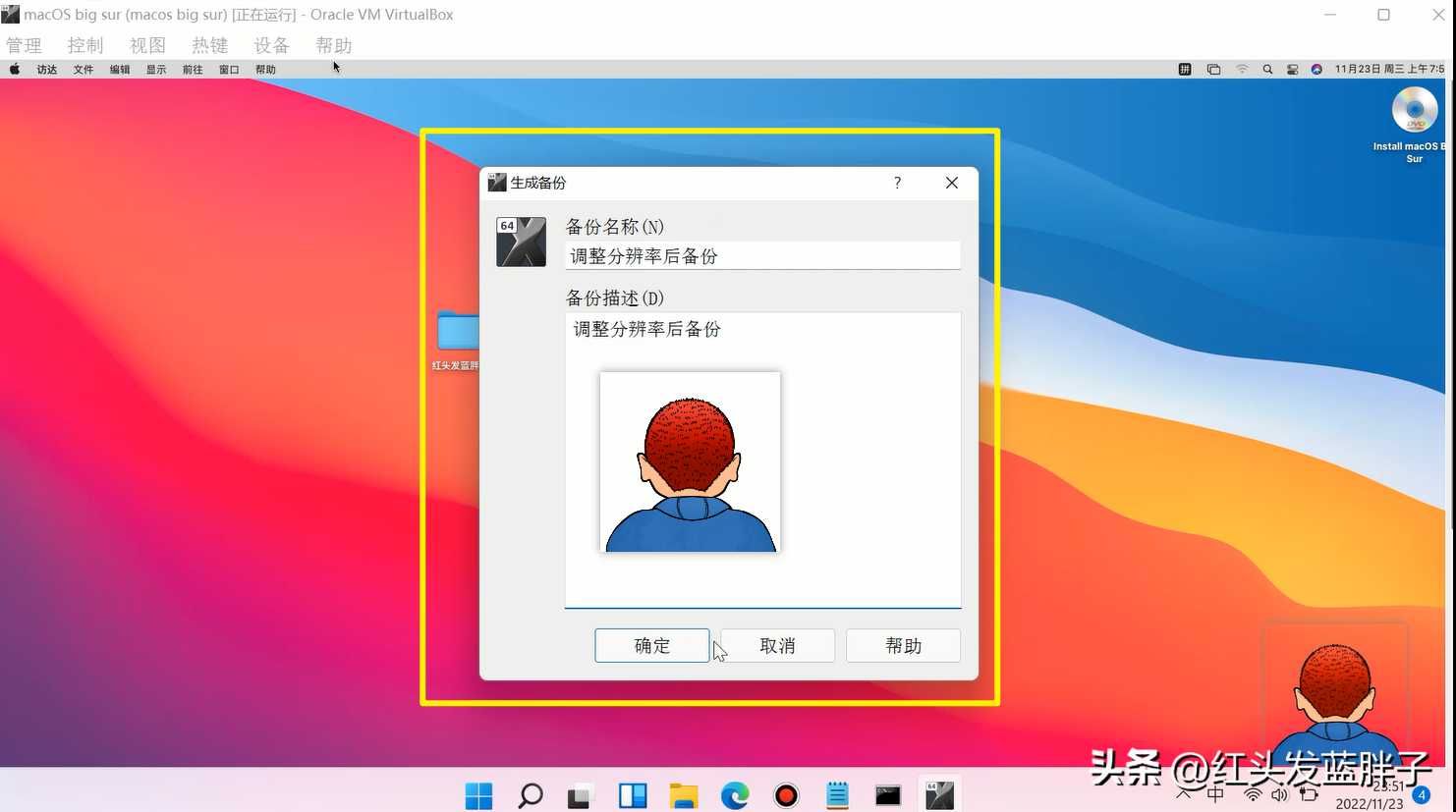Click the 64-bit macOS VM icon in dialog
The image size is (1456, 812).
[x=521, y=242]
